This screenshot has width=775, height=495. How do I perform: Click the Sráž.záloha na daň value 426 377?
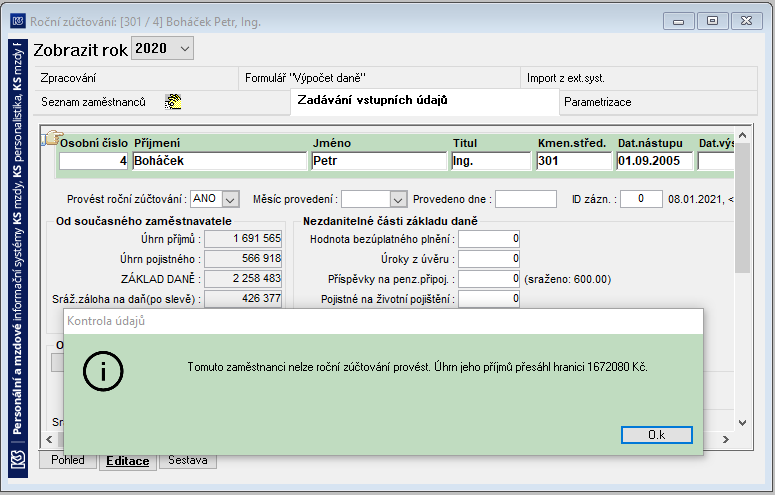[243, 299]
